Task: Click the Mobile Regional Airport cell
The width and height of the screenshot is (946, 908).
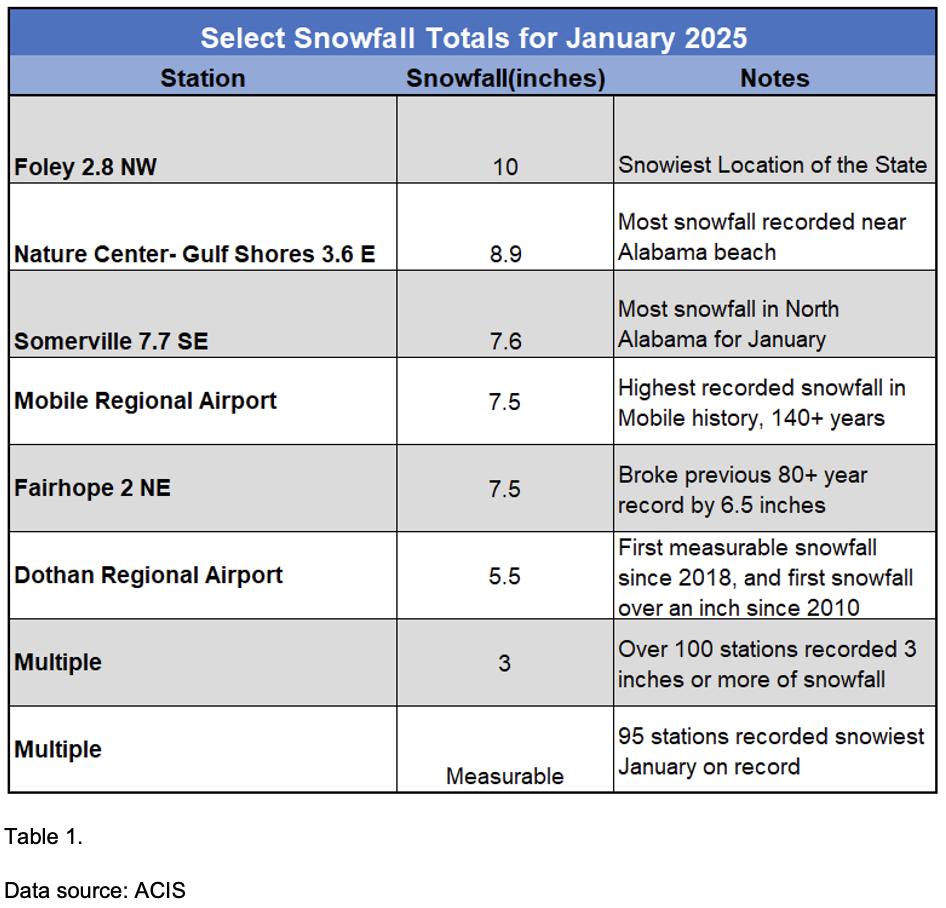Action: (203, 401)
